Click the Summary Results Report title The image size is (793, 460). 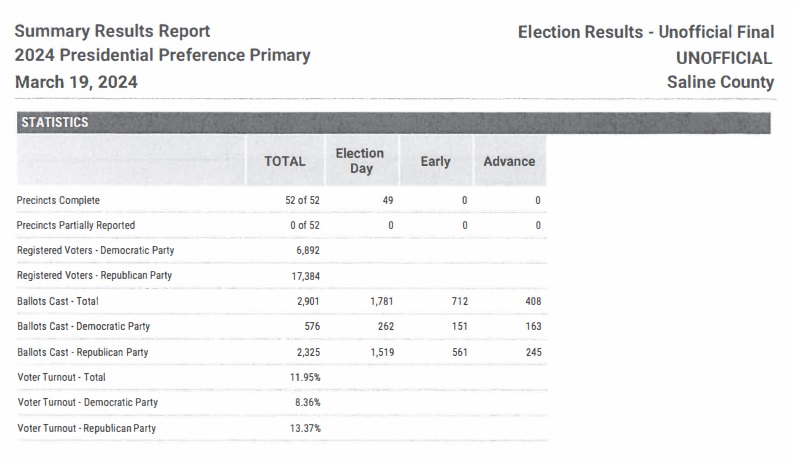tap(112, 31)
